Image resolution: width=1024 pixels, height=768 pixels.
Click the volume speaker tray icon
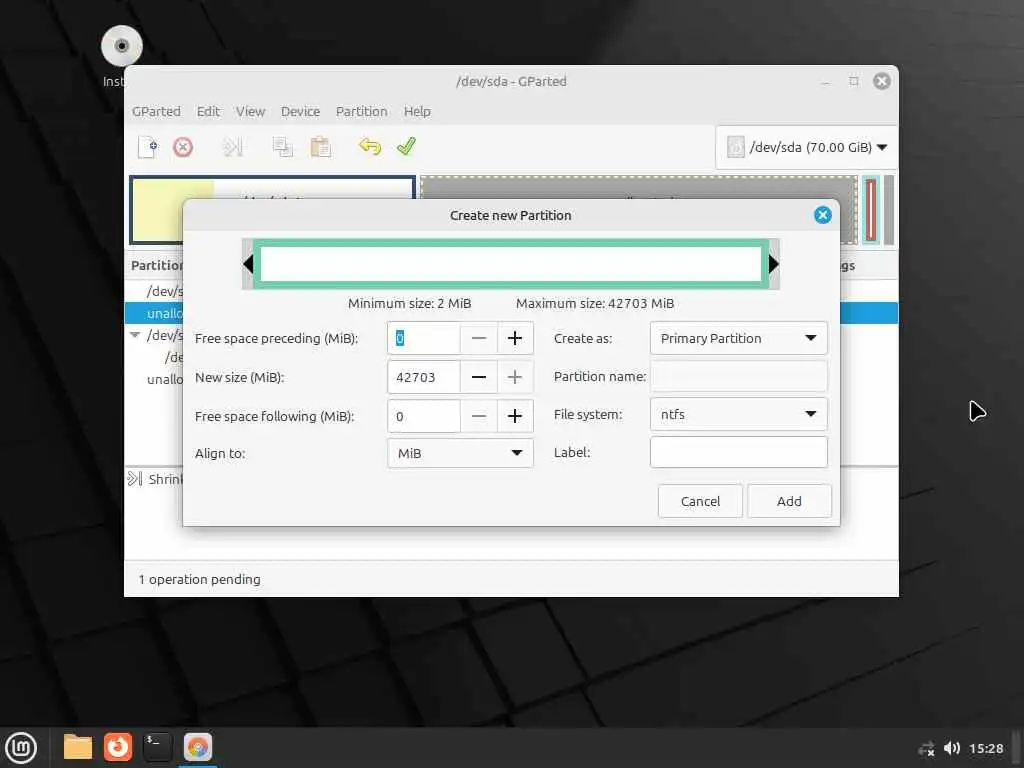952,748
